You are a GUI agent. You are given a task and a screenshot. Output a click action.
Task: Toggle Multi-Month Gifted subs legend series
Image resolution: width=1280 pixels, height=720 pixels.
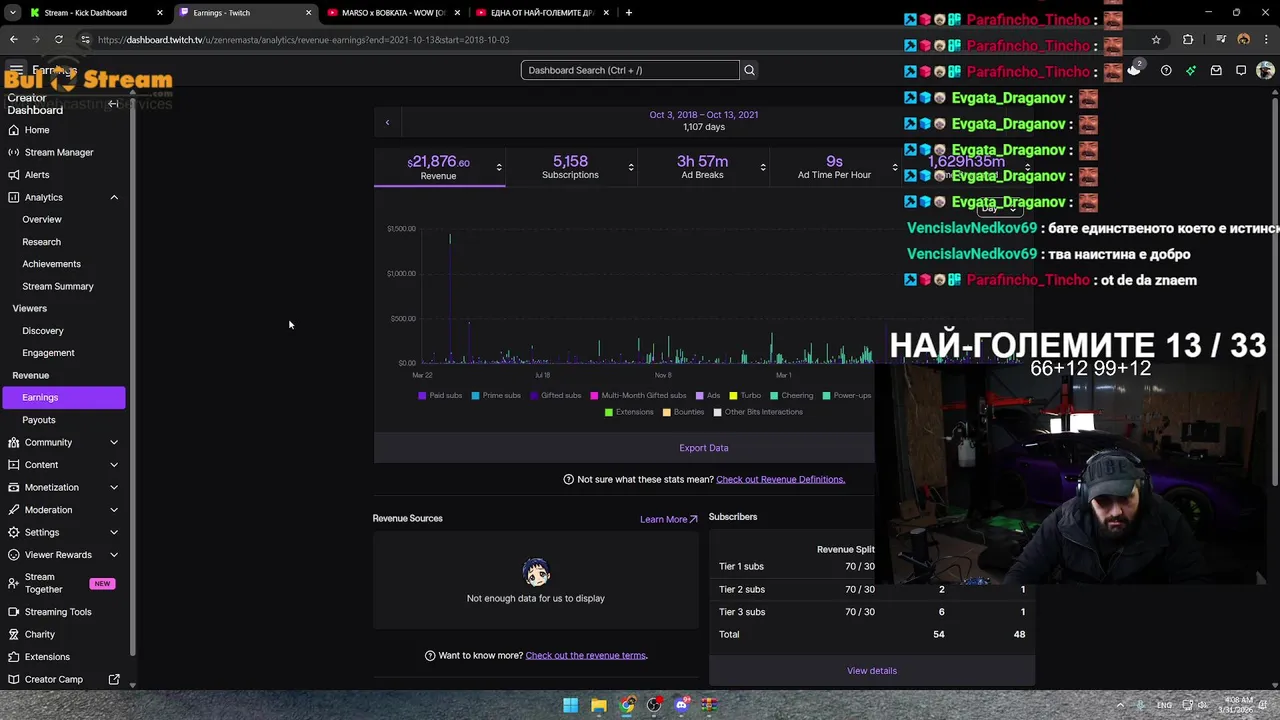(638, 396)
